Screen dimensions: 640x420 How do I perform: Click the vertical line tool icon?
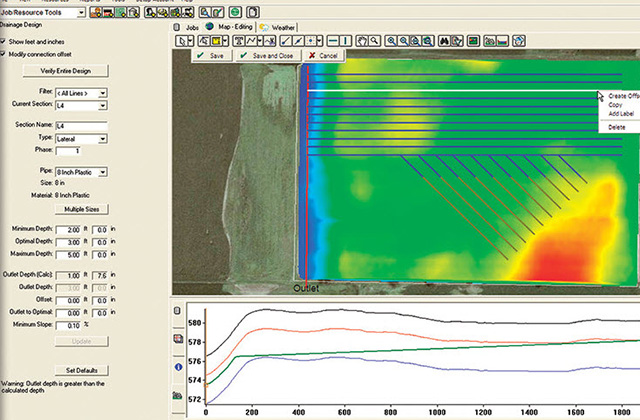click(345, 41)
